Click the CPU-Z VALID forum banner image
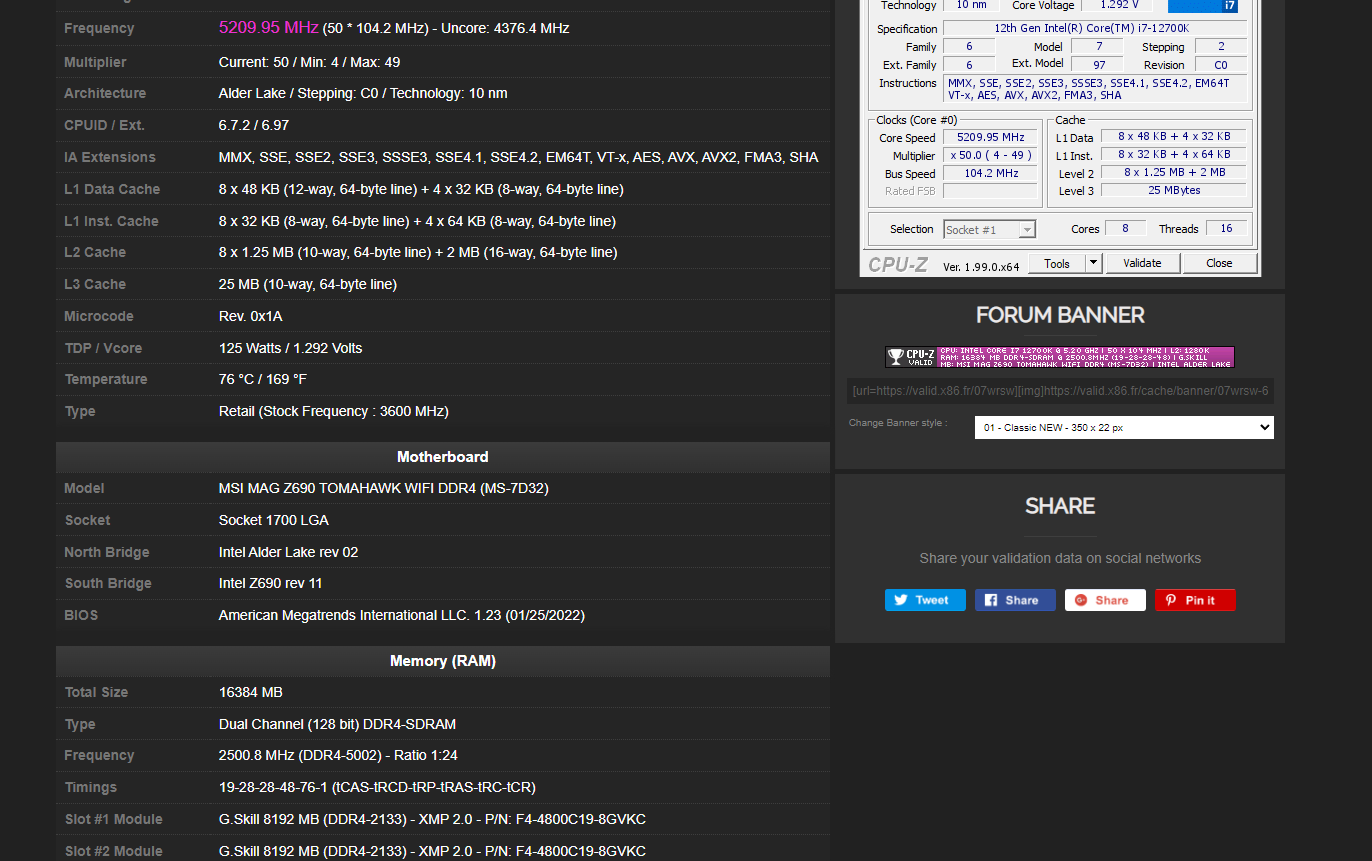The height and width of the screenshot is (861, 1372). pyautogui.click(x=1060, y=357)
